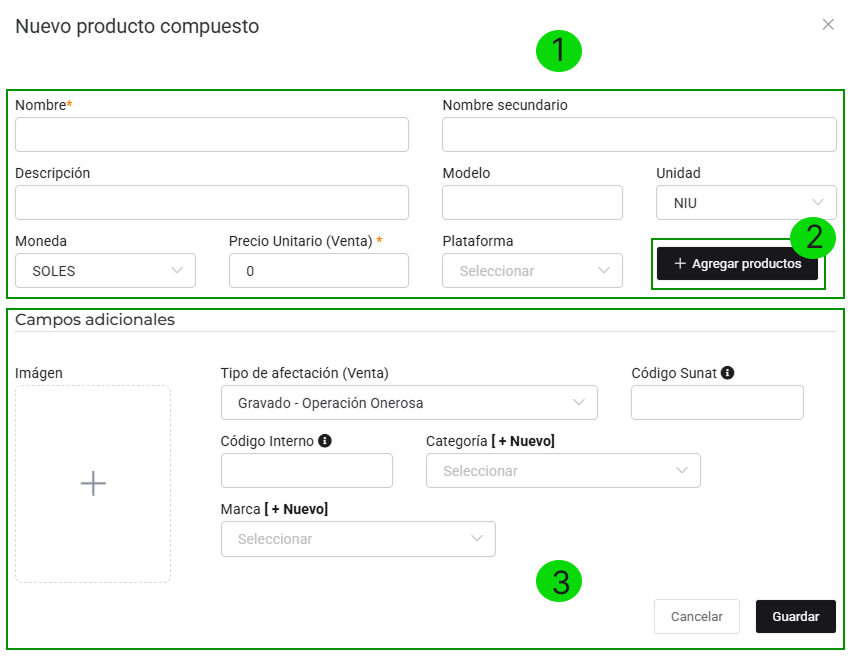Focus the Nombre input field

pos(212,135)
